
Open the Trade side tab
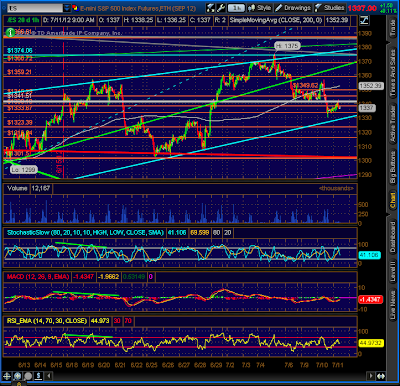click(393, 29)
